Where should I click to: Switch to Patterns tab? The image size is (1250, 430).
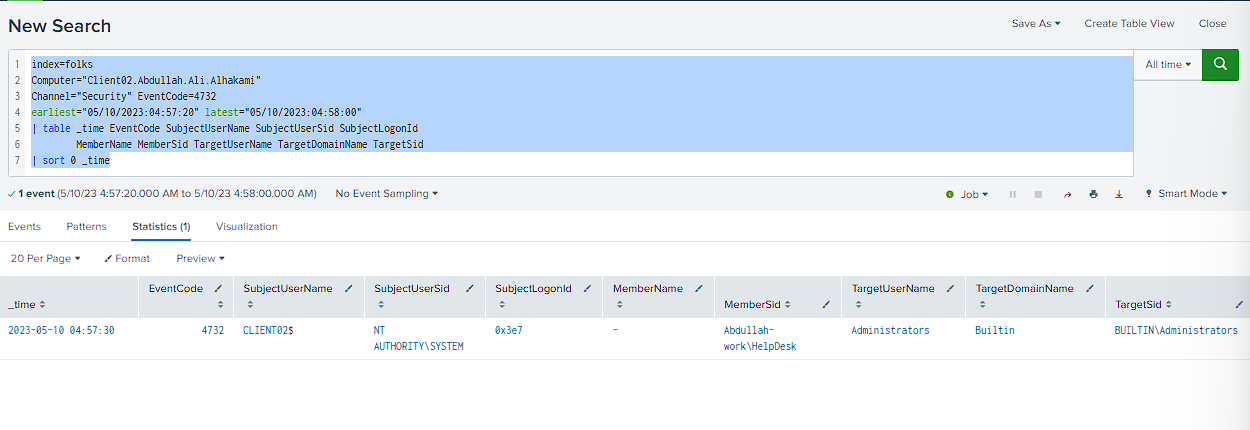click(x=87, y=227)
